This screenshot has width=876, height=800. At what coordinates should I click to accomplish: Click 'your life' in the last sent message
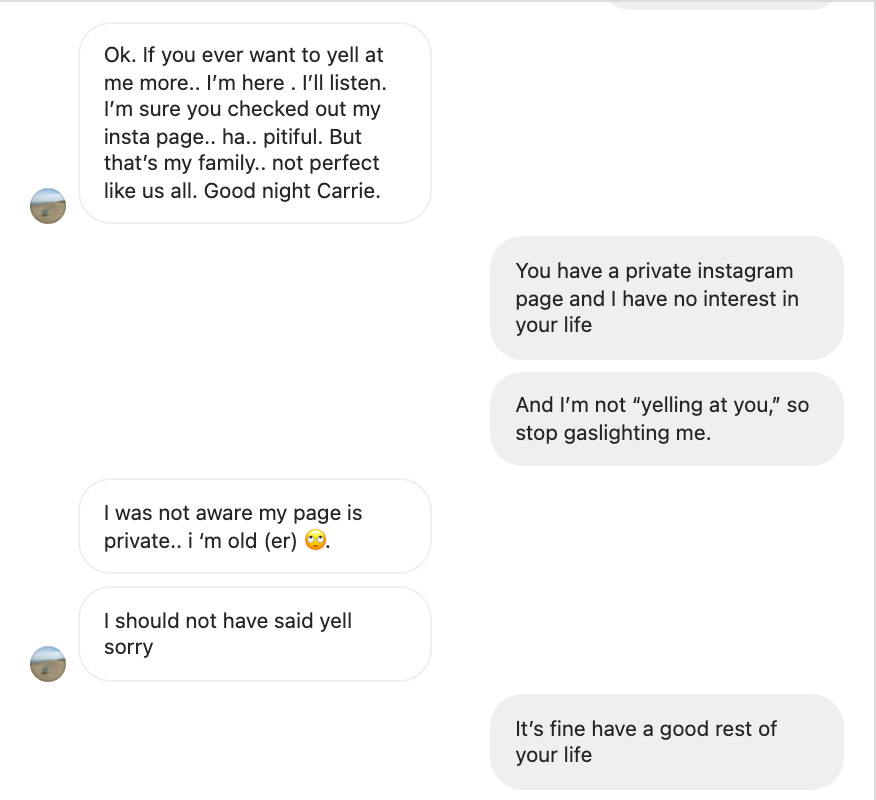coord(554,755)
